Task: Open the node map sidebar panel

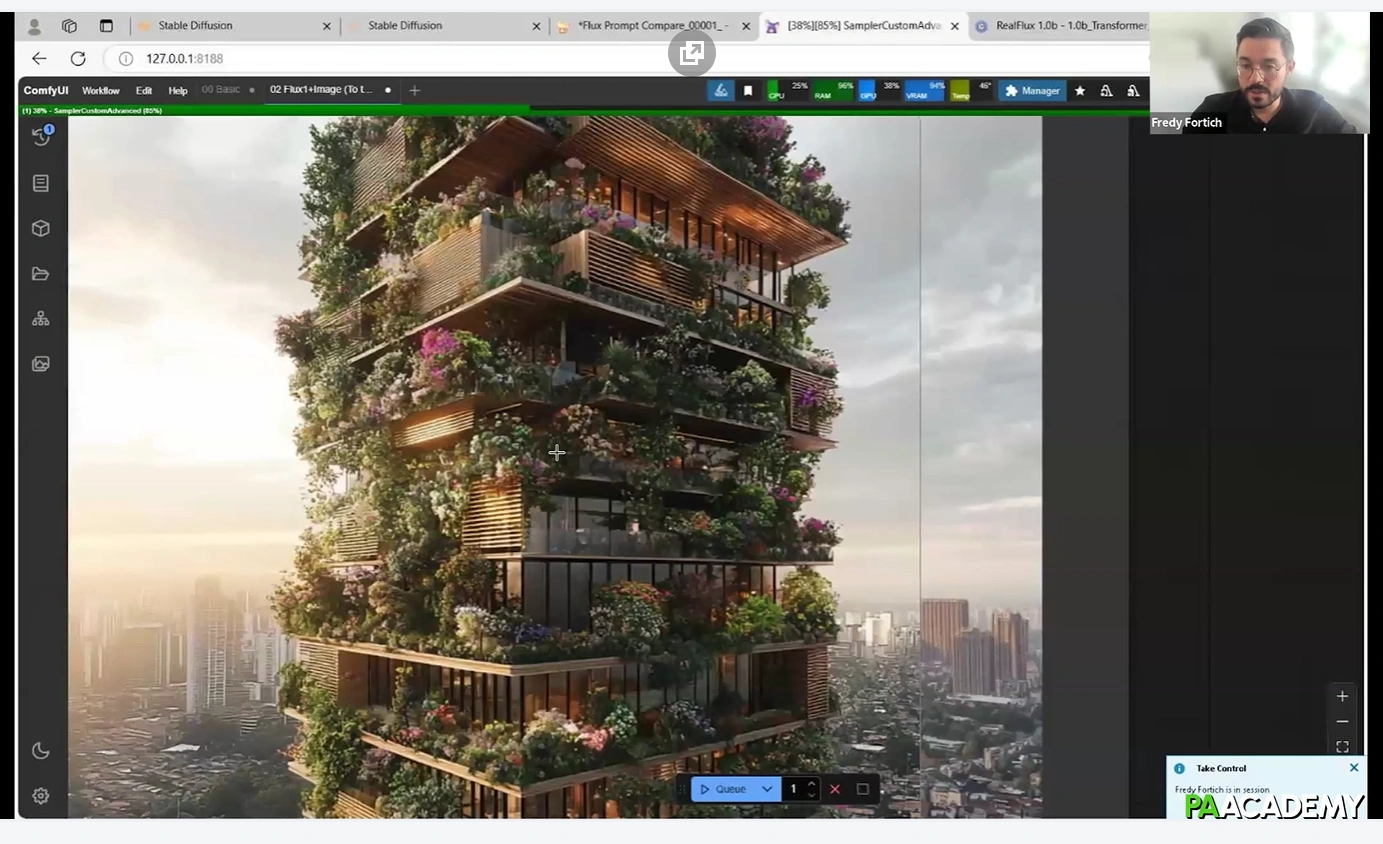Action: pos(40,318)
